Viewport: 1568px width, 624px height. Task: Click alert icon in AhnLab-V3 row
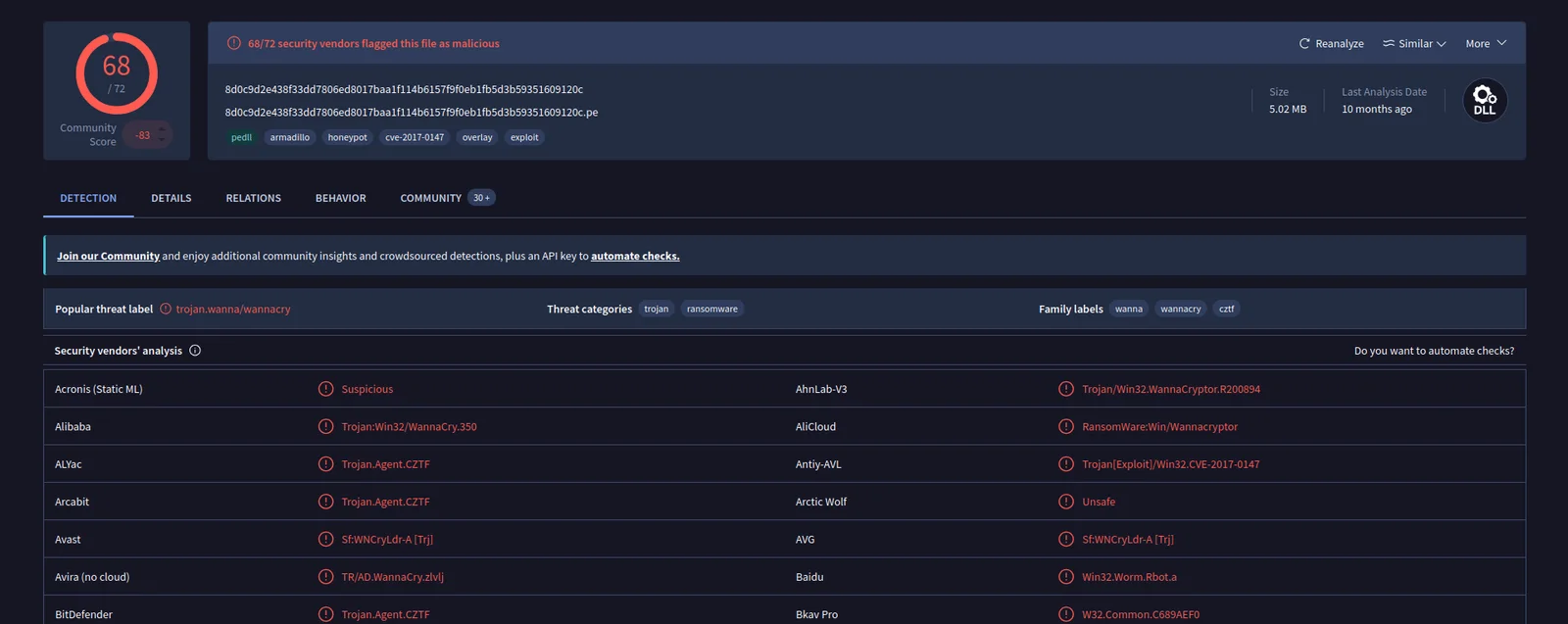(1066, 389)
